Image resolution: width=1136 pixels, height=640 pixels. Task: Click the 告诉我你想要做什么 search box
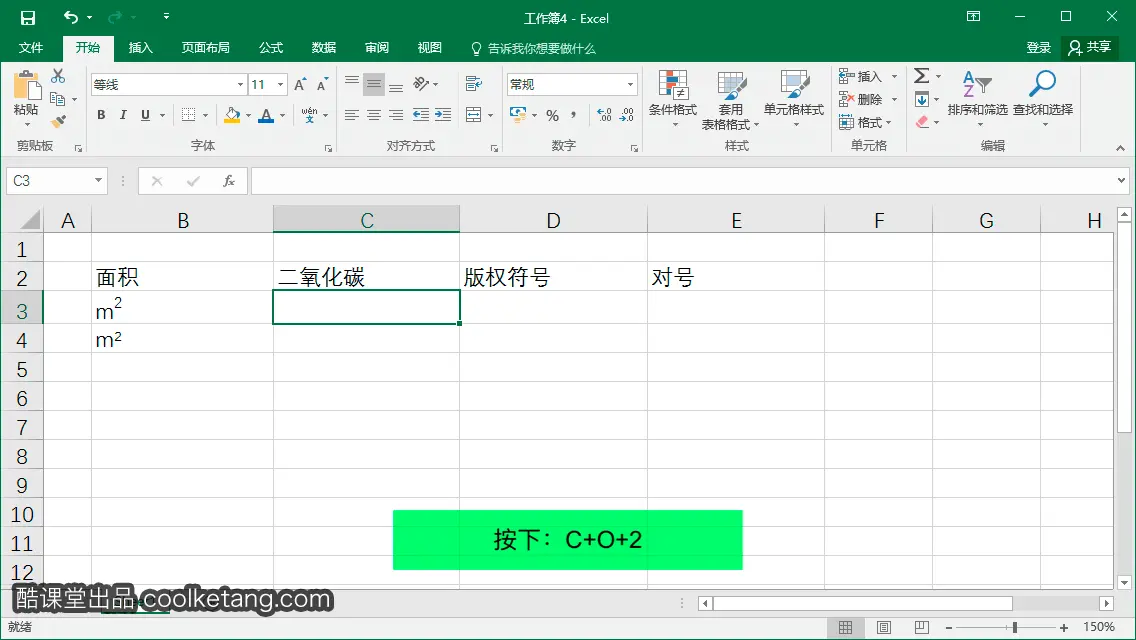tap(533, 48)
